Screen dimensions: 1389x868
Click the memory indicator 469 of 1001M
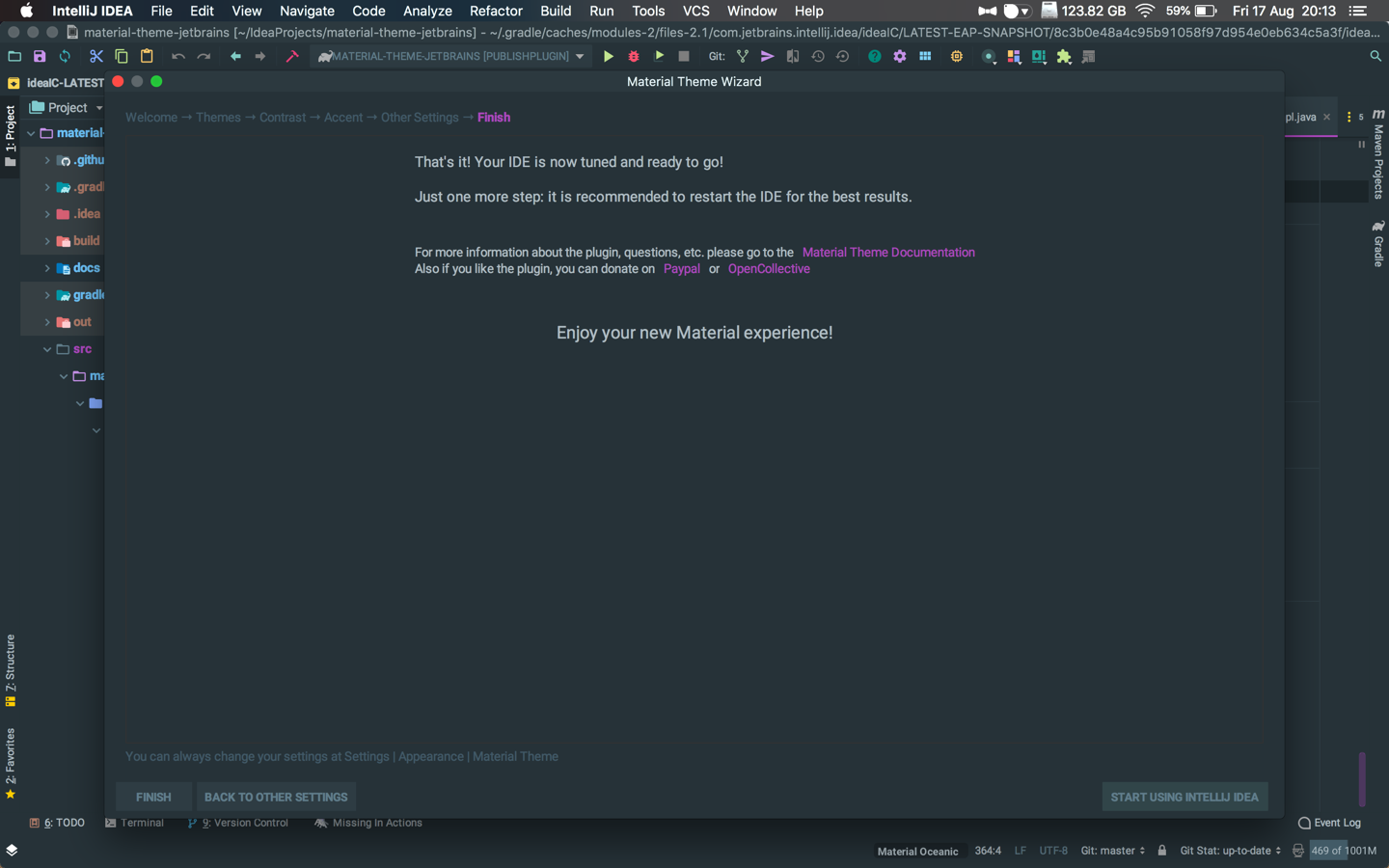tap(1344, 851)
